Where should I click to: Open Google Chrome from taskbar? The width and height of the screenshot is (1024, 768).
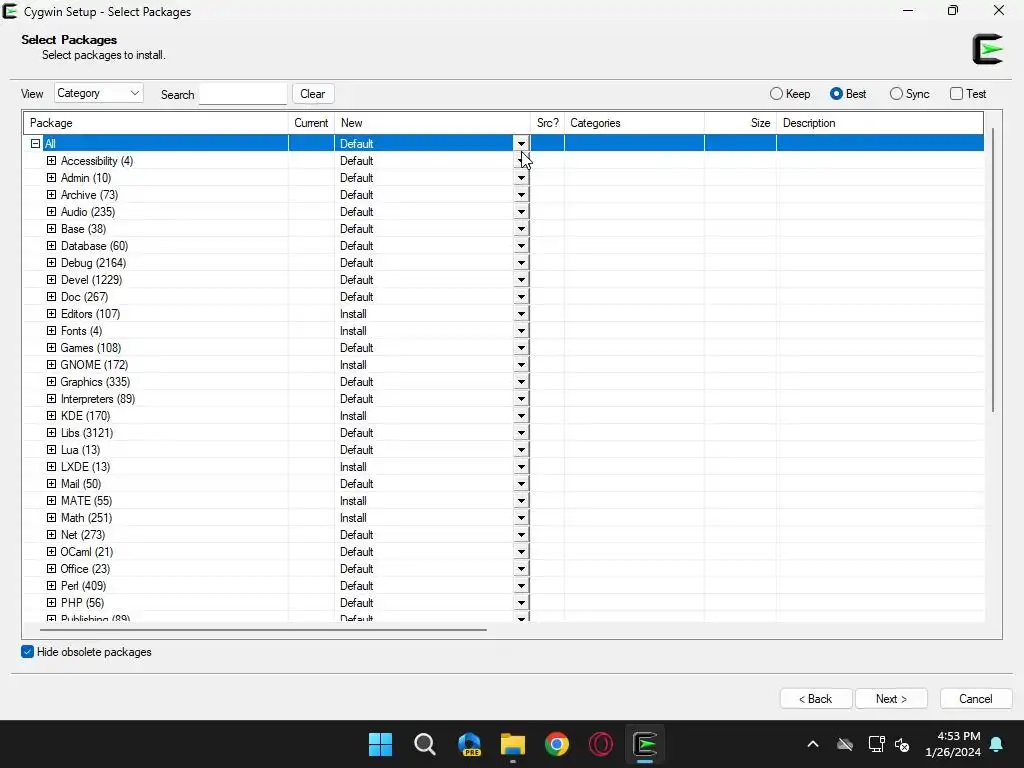557,744
